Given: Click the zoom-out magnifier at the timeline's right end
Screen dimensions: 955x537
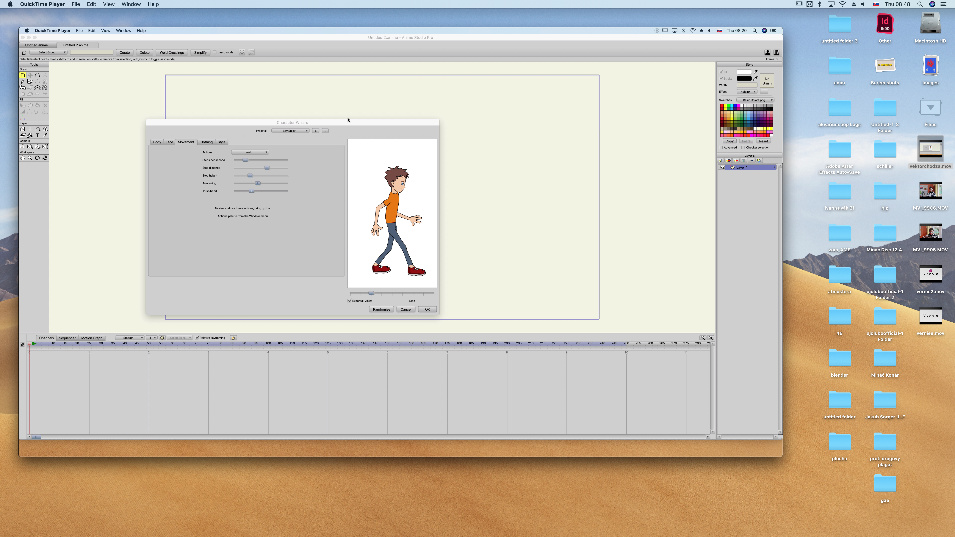Looking at the screenshot, I should [703, 337].
